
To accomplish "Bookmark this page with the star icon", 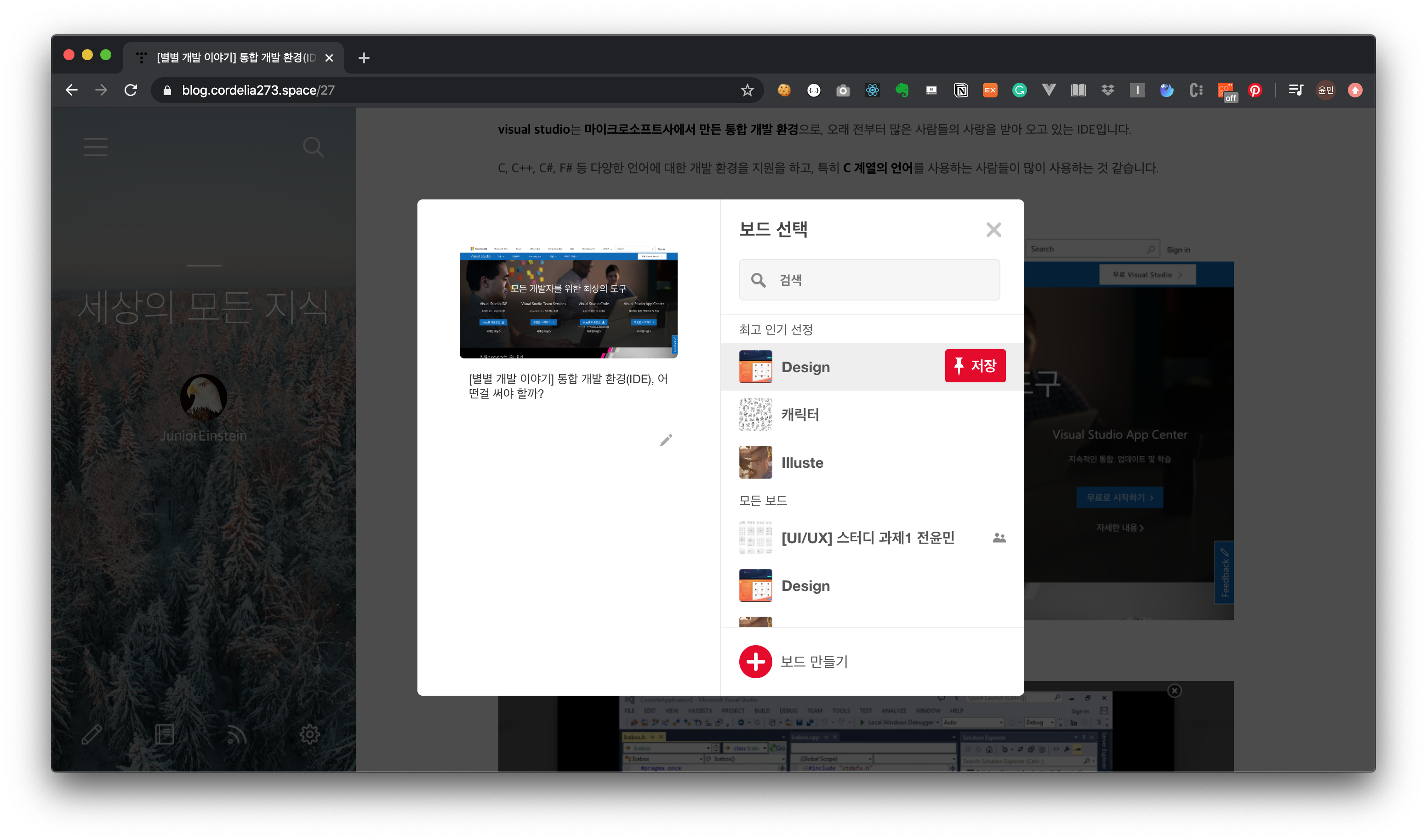I will tap(747, 90).
